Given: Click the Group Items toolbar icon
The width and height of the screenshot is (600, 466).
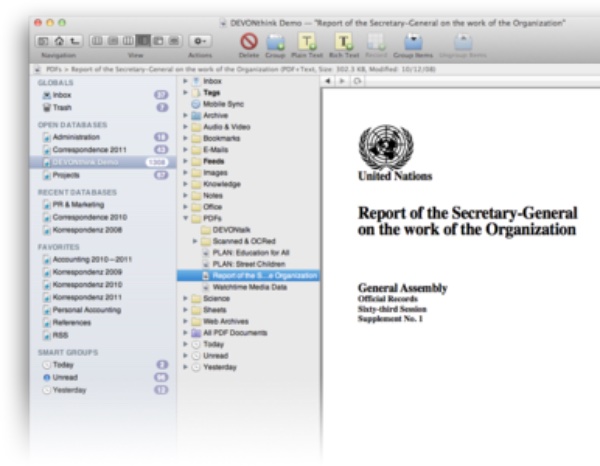Looking at the screenshot, I should (x=412, y=41).
